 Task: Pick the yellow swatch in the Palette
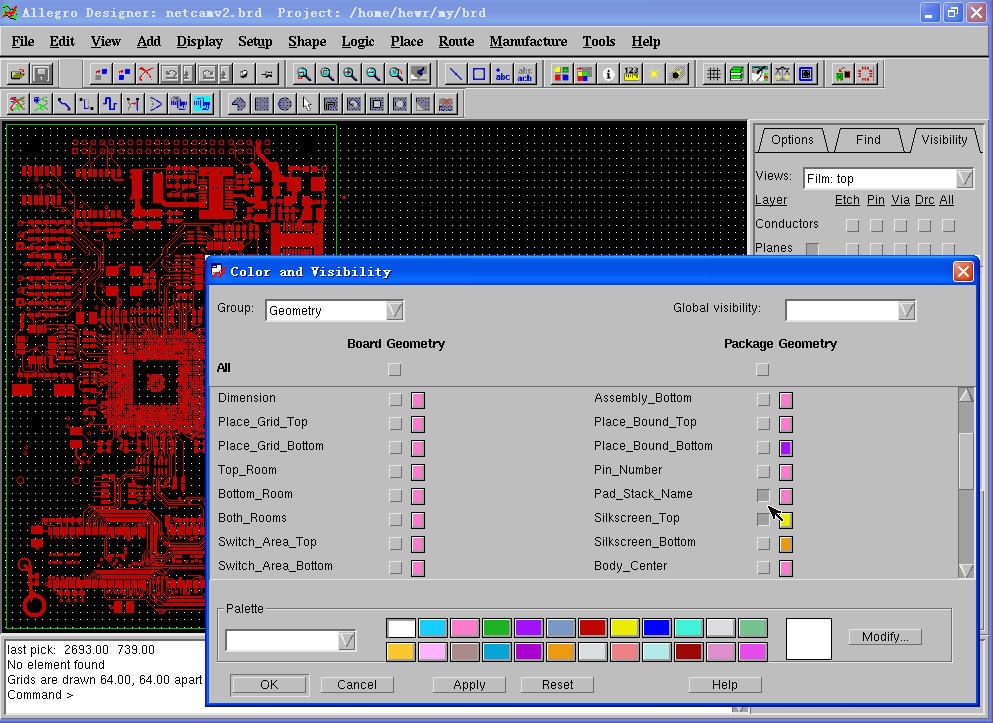[x=624, y=628]
